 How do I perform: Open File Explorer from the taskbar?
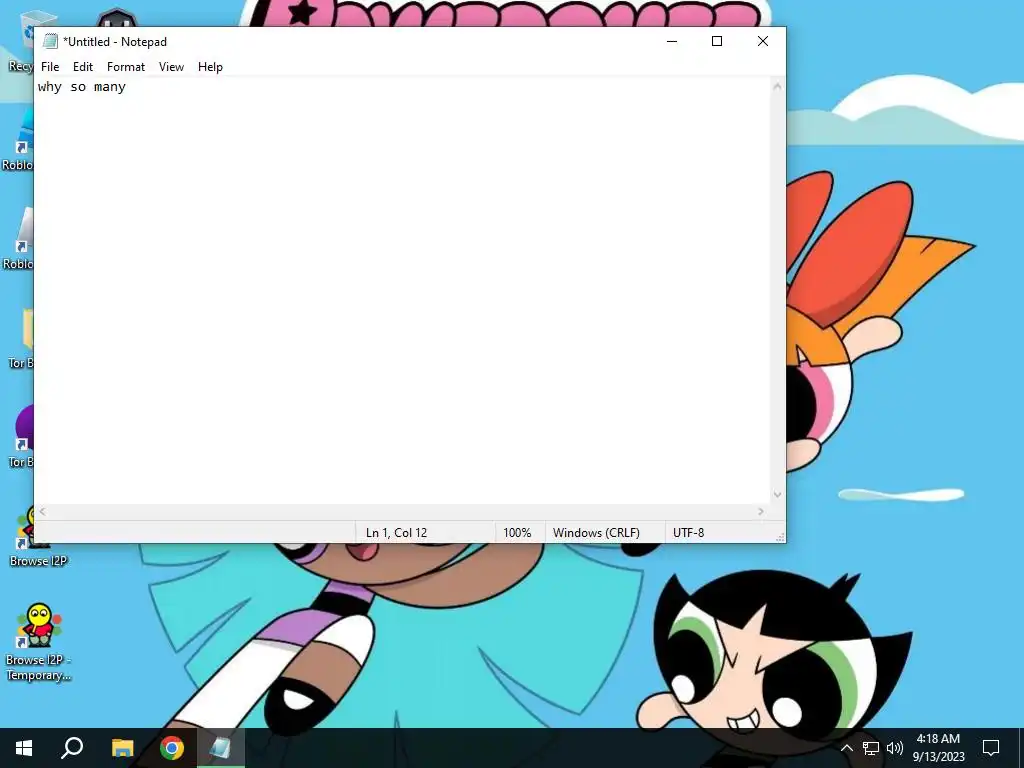click(x=122, y=748)
